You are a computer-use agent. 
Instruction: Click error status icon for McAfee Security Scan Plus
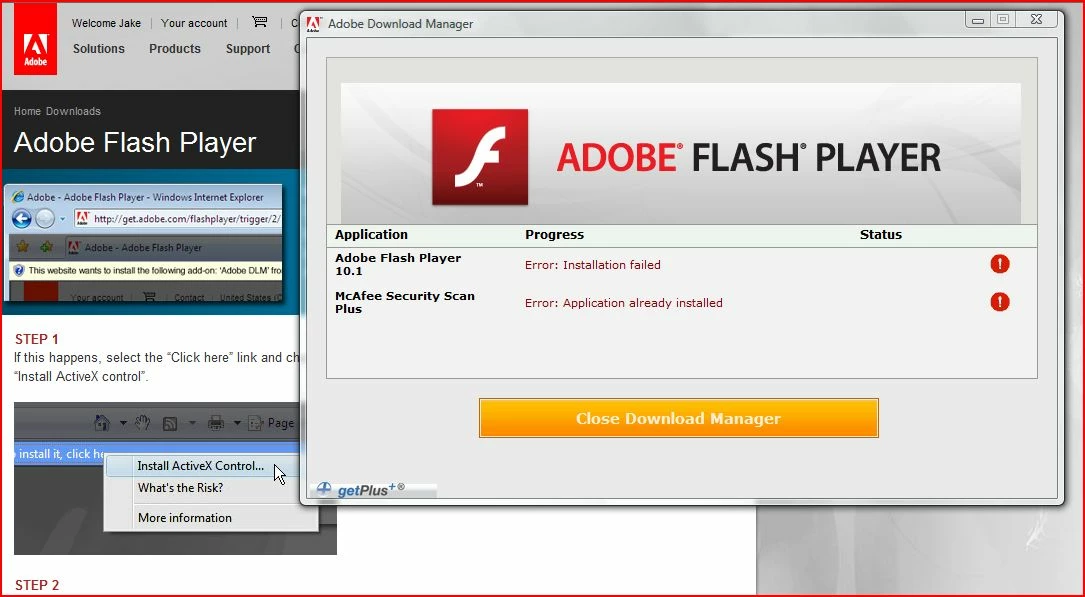tap(1000, 302)
